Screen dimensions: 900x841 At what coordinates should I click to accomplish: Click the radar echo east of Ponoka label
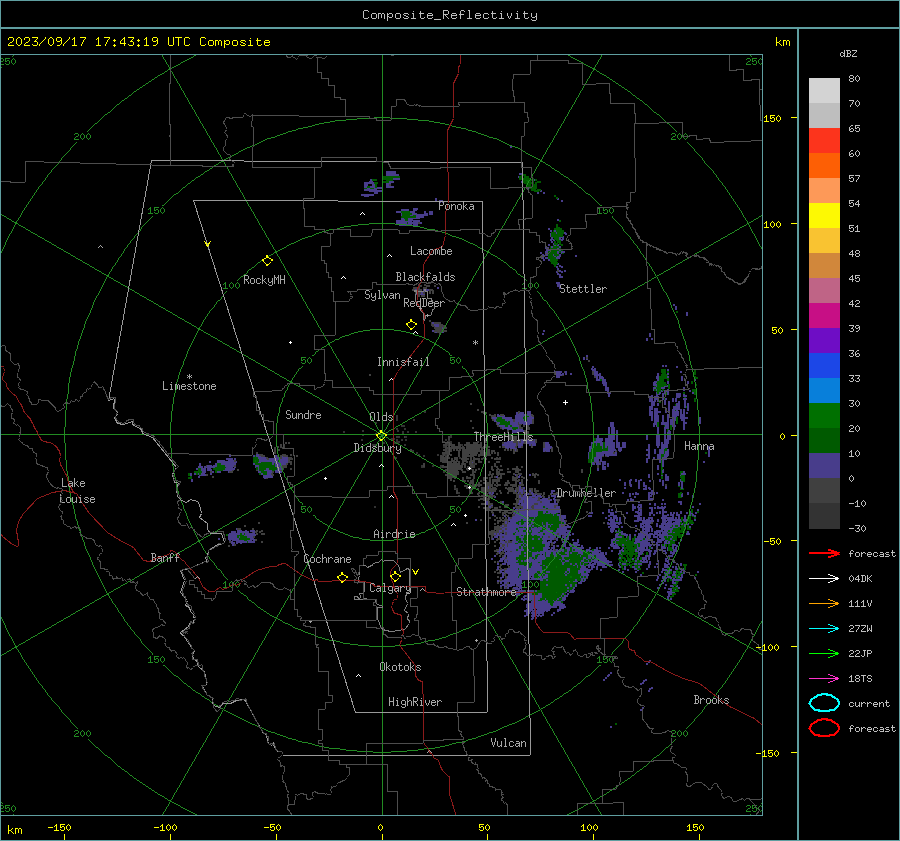(x=531, y=183)
